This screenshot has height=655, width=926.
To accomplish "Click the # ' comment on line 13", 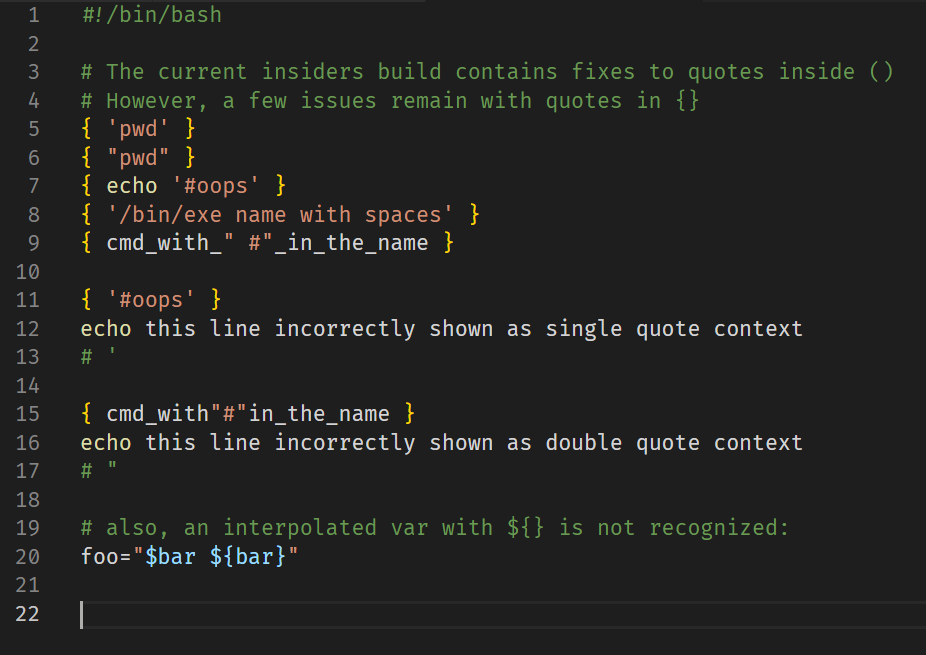I will click(95, 356).
